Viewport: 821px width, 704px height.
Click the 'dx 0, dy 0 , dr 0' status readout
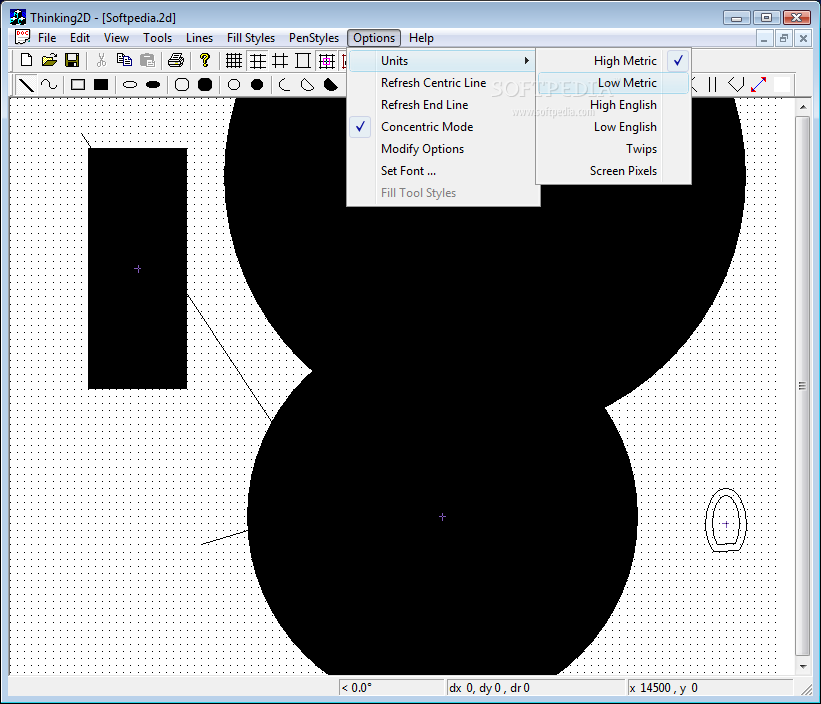(536, 688)
